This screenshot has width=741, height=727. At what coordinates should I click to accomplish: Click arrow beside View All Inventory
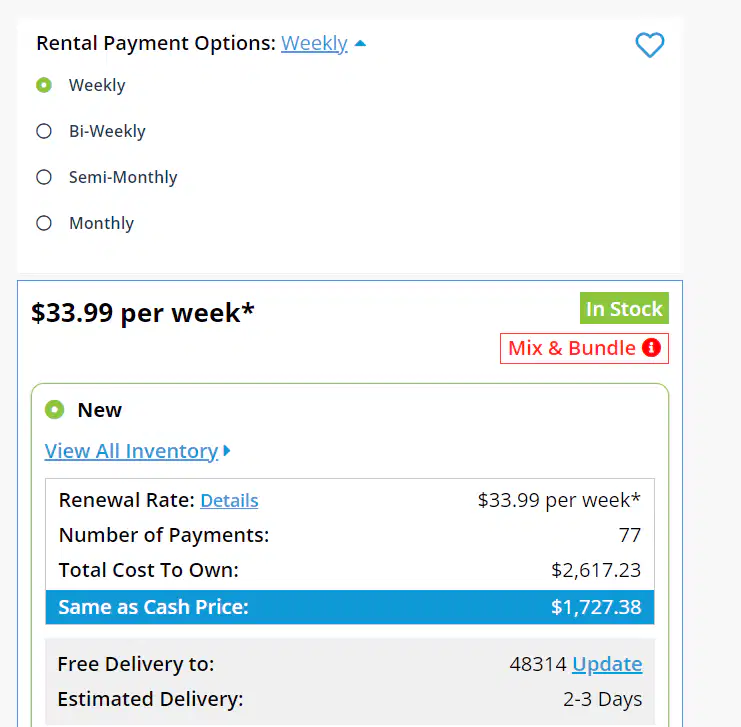(227, 450)
